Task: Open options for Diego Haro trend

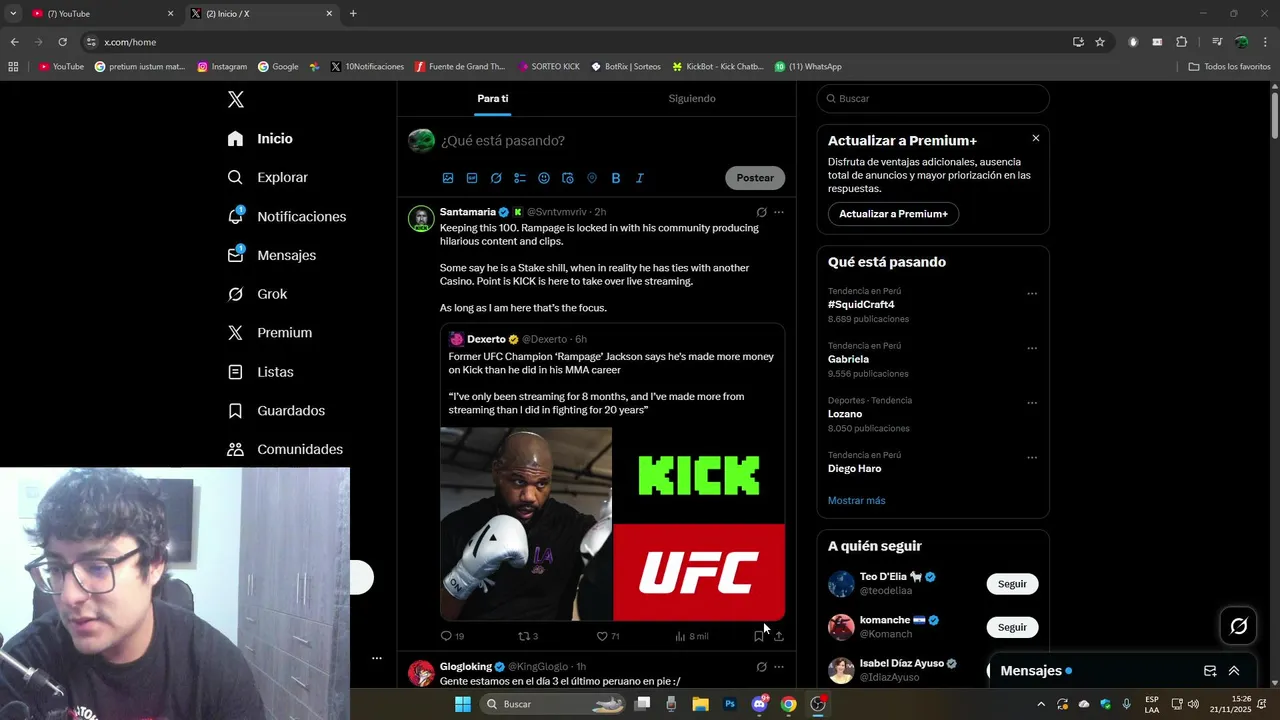Action: point(1032,458)
